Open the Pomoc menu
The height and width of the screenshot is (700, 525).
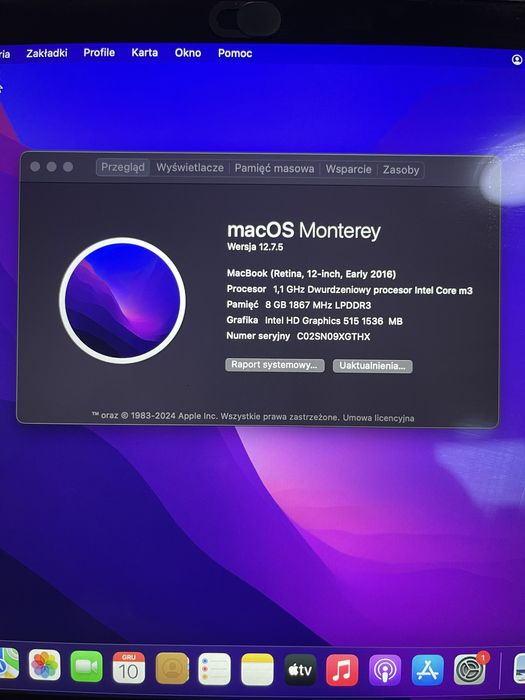pos(235,53)
